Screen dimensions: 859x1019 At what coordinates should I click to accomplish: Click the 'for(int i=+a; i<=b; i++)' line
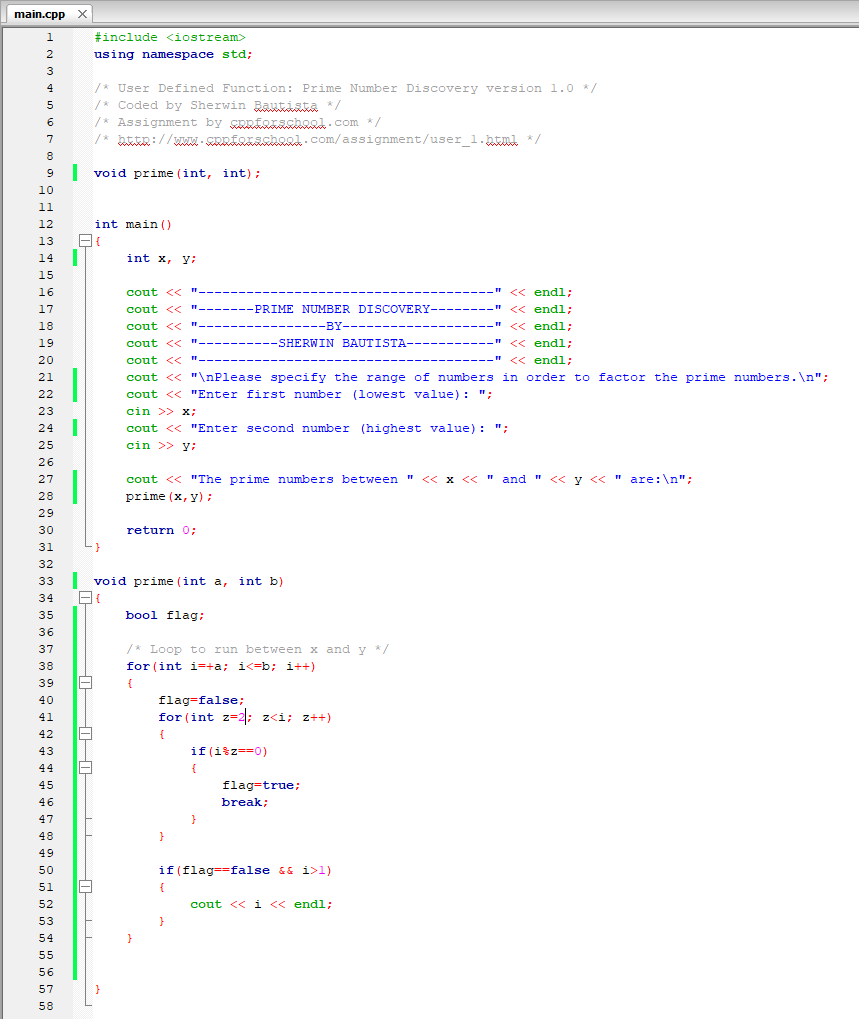221,666
